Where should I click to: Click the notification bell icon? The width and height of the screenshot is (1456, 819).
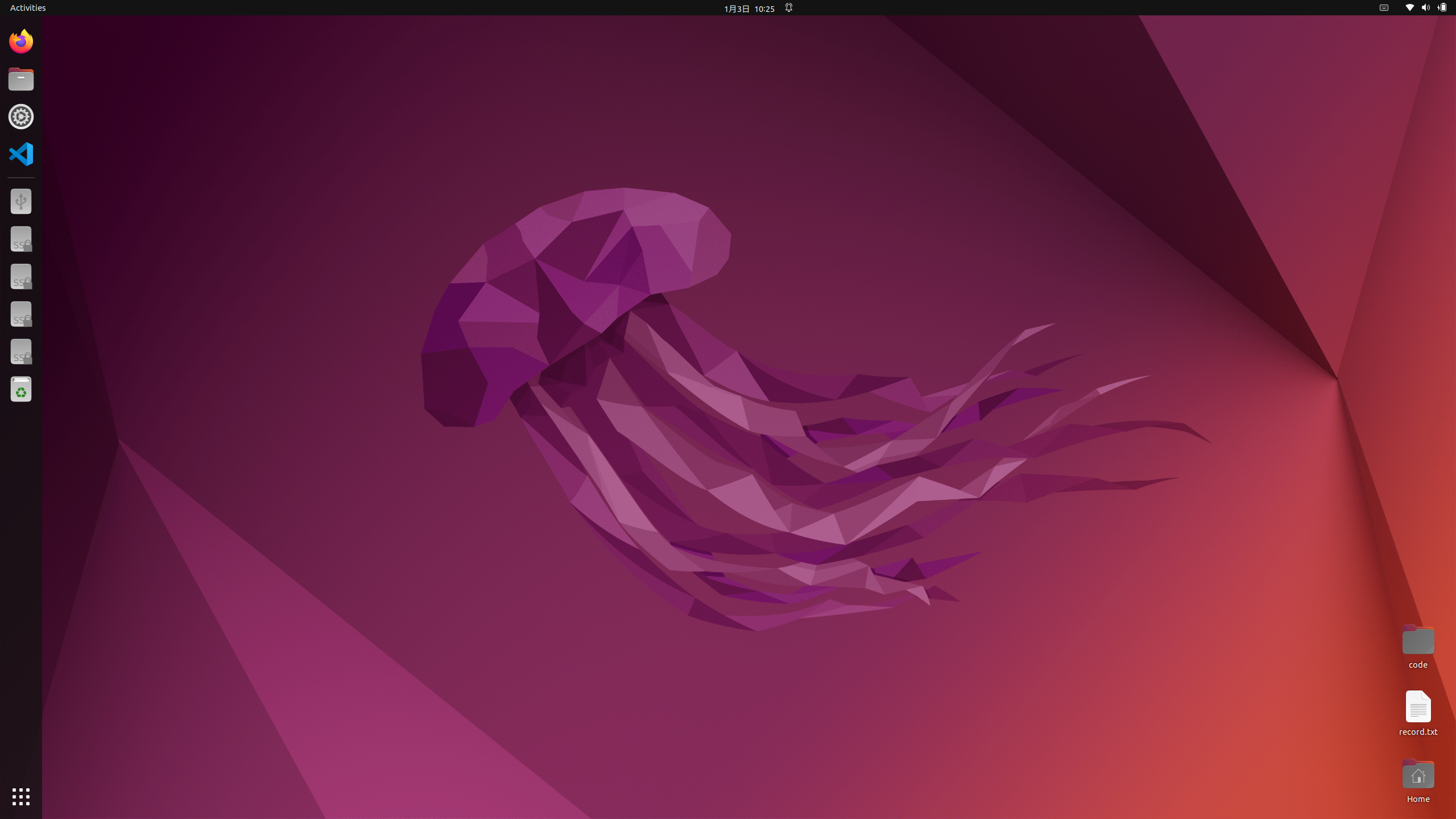(x=789, y=8)
